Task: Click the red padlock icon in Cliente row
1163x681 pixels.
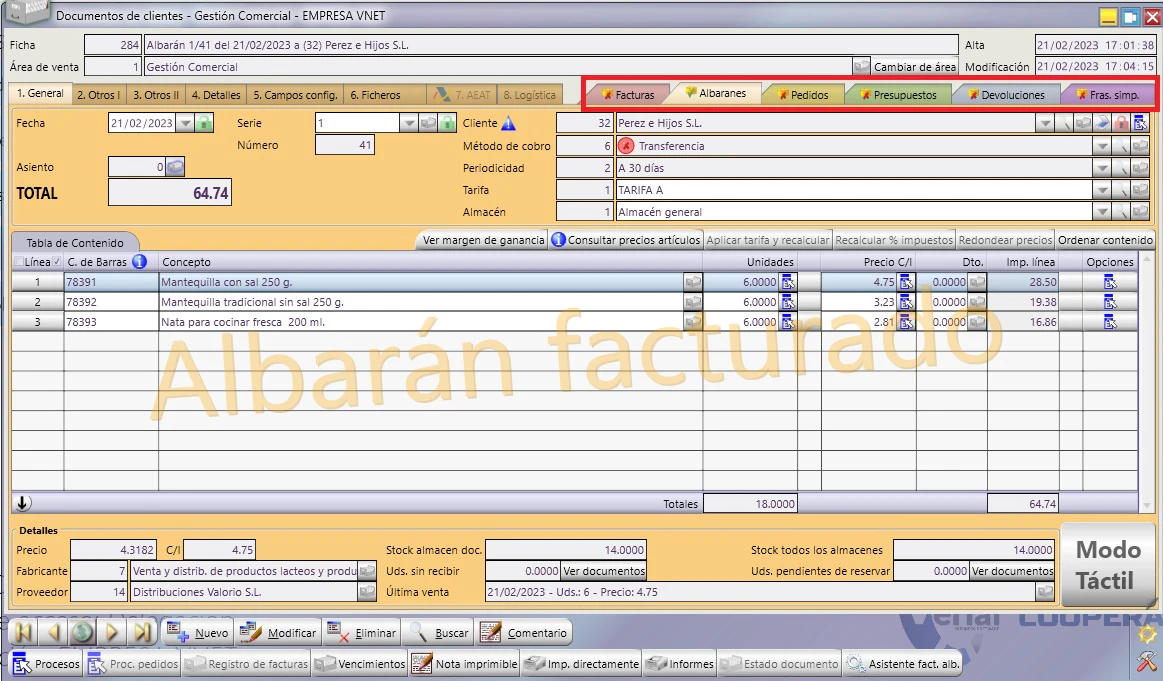Action: pos(1121,123)
